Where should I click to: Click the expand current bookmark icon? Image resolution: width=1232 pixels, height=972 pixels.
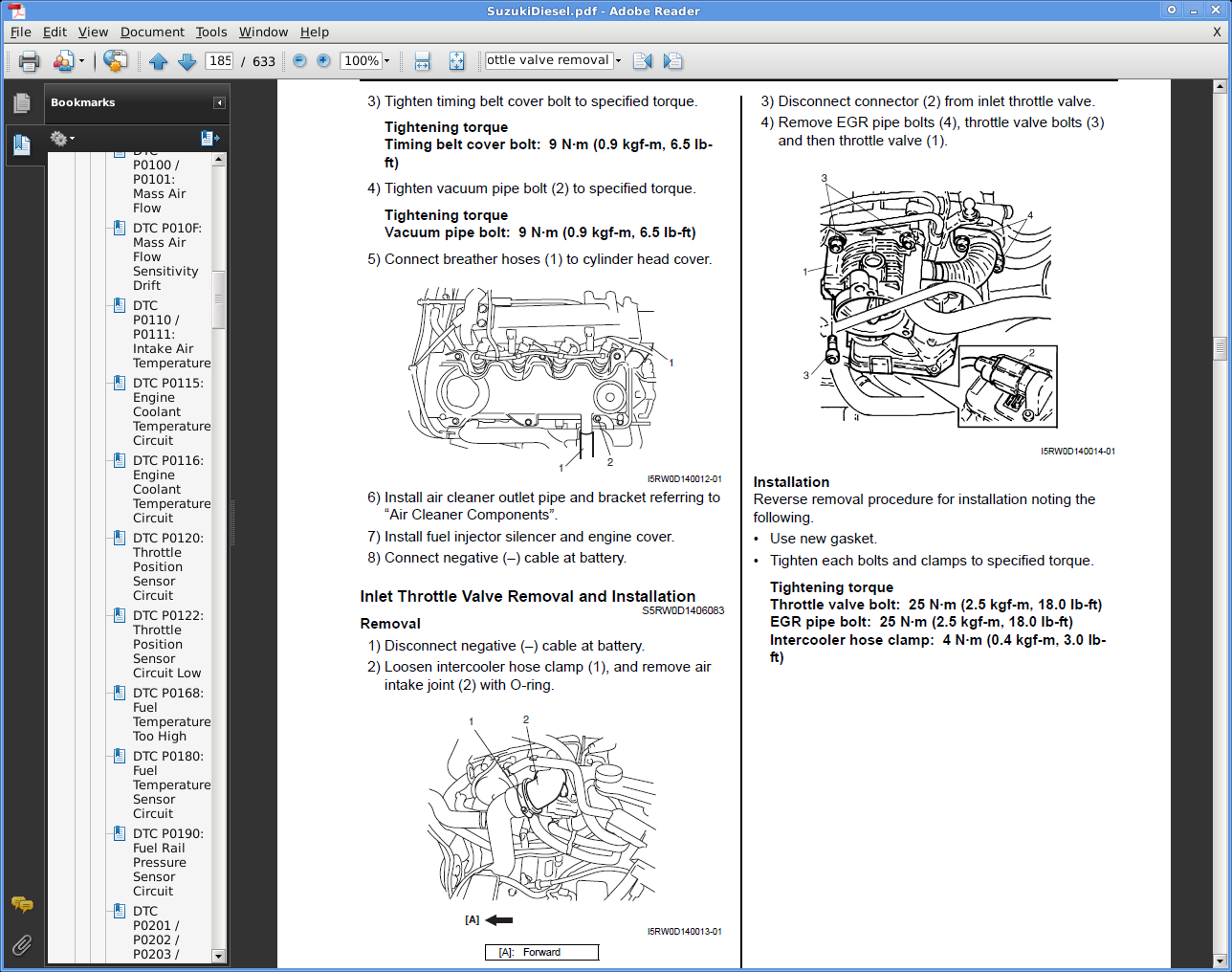(210, 139)
